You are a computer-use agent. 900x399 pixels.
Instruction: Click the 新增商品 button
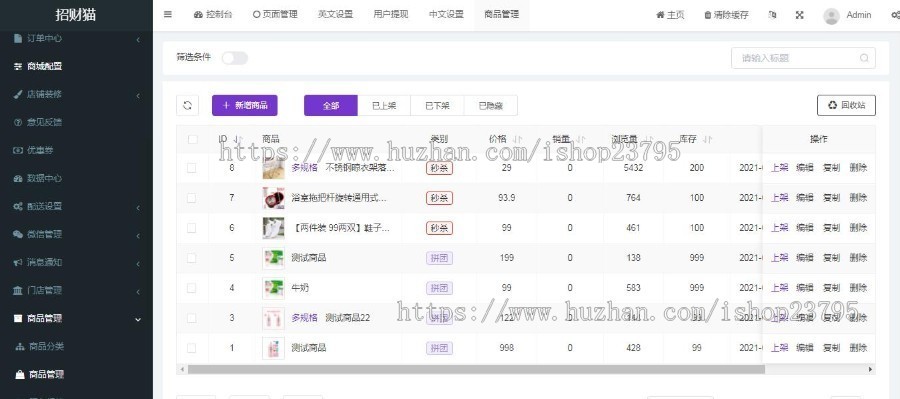(x=245, y=106)
